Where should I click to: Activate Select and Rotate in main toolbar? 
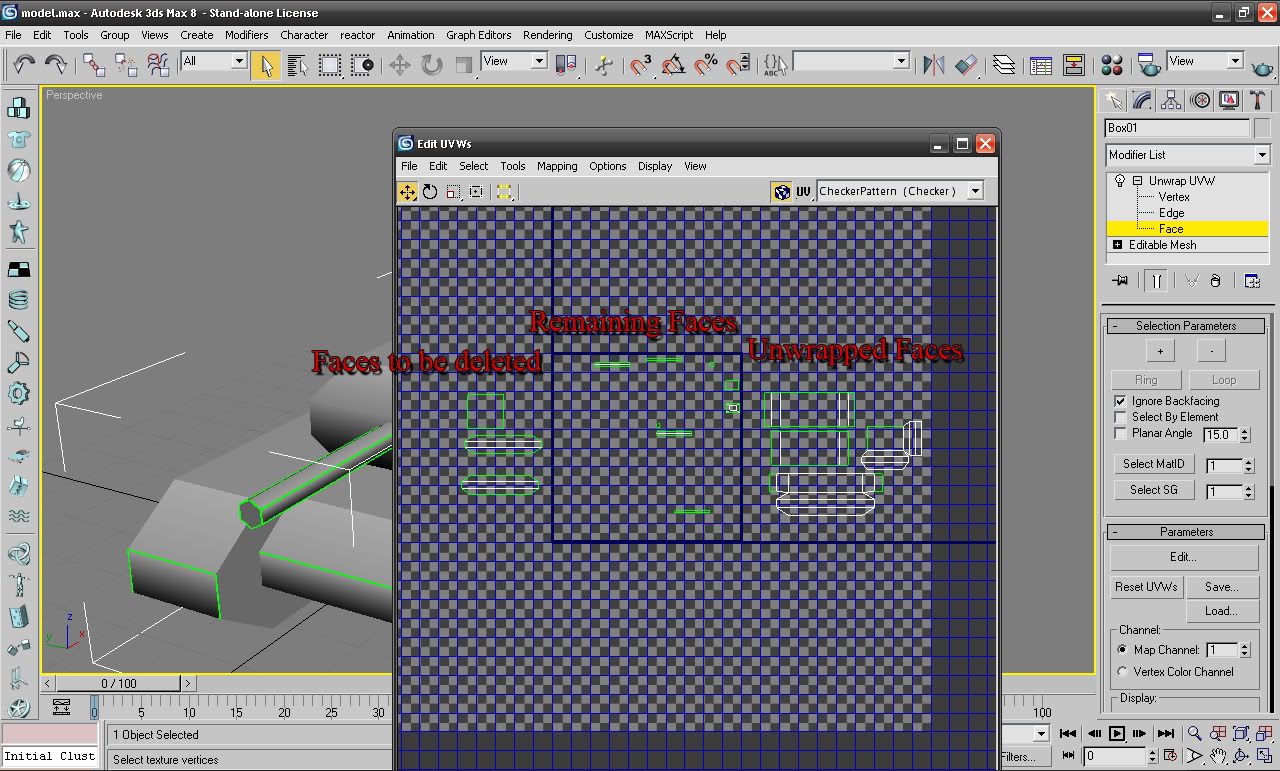tap(432, 65)
